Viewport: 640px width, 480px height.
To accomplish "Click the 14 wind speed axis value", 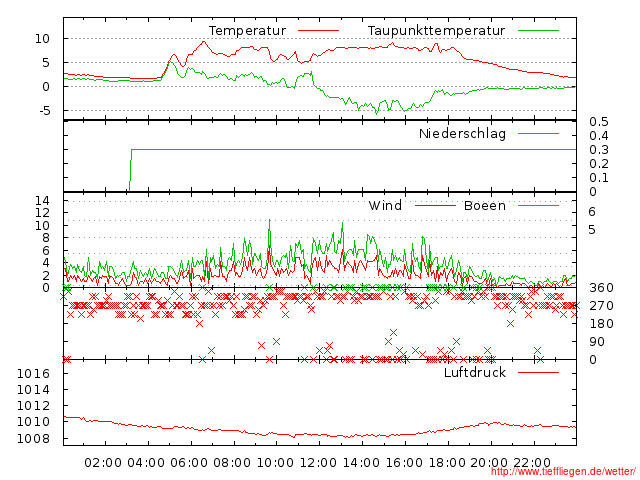I will [x=42, y=200].
